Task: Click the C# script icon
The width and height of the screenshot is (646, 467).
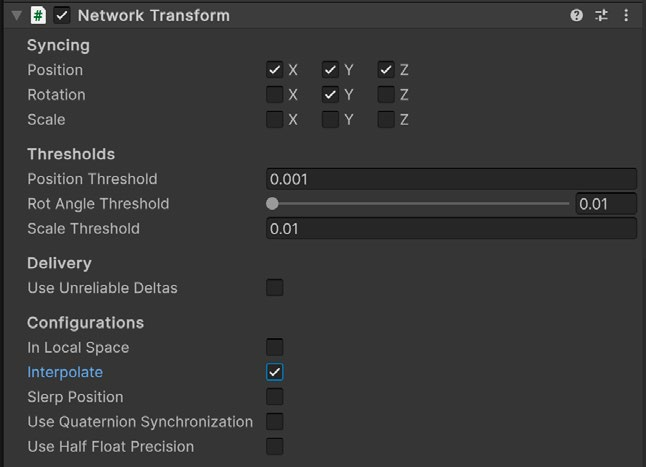Action: (38, 16)
